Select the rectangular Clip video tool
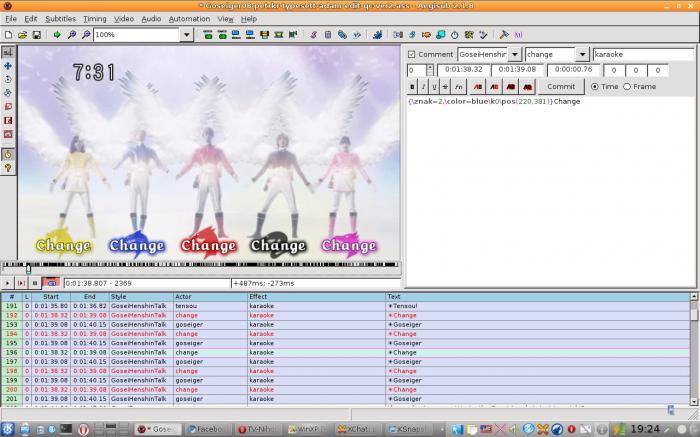The image size is (700, 437). point(8,121)
